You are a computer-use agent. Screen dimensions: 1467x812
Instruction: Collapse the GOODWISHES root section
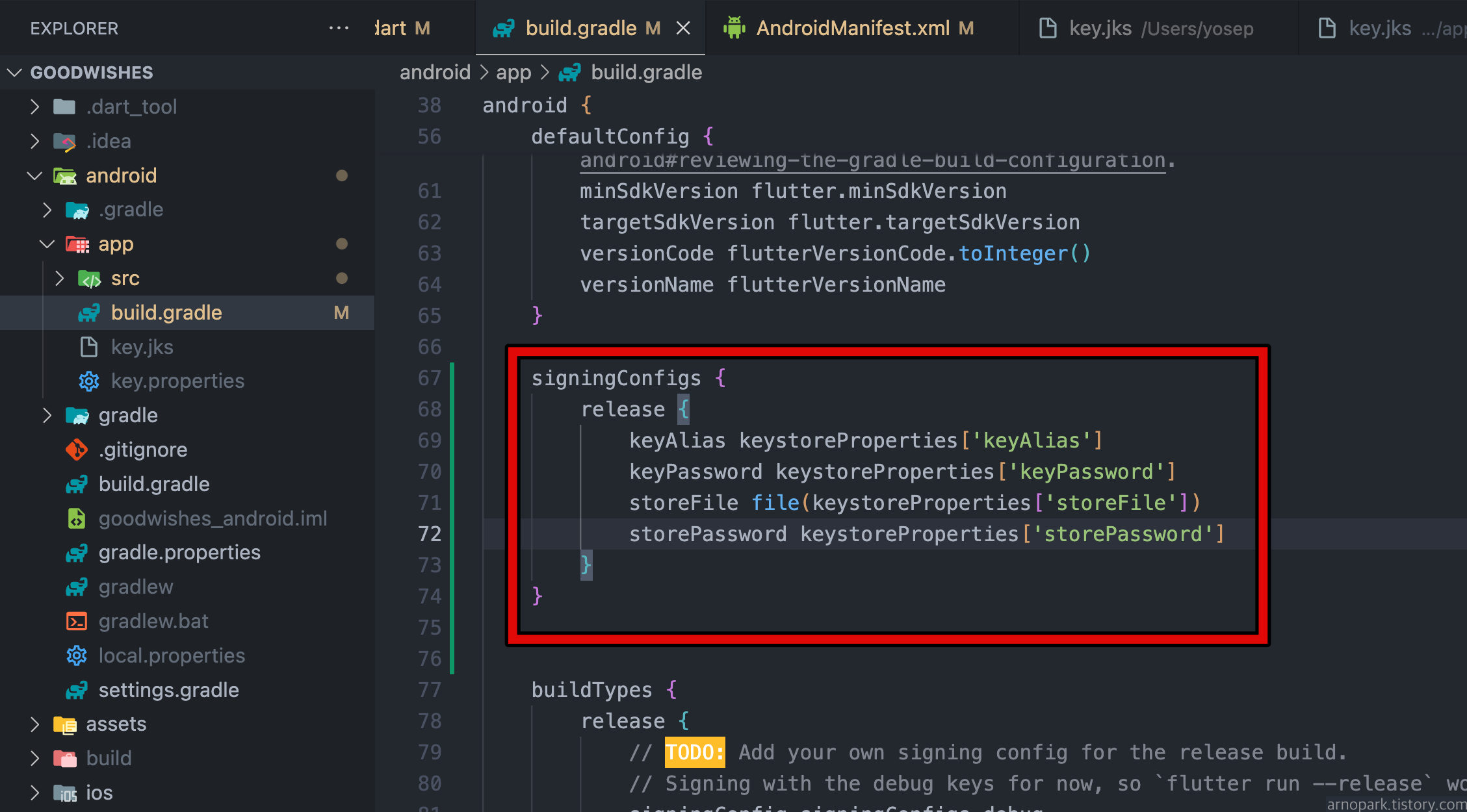(14, 72)
